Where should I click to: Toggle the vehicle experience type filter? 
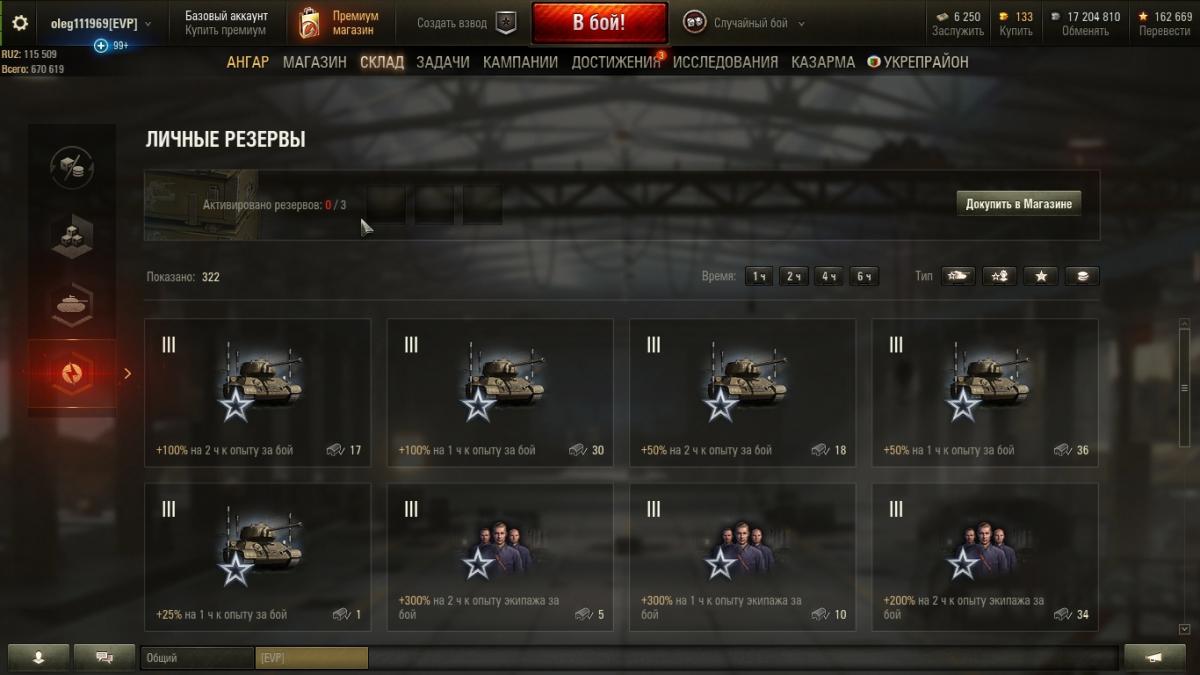tap(959, 277)
